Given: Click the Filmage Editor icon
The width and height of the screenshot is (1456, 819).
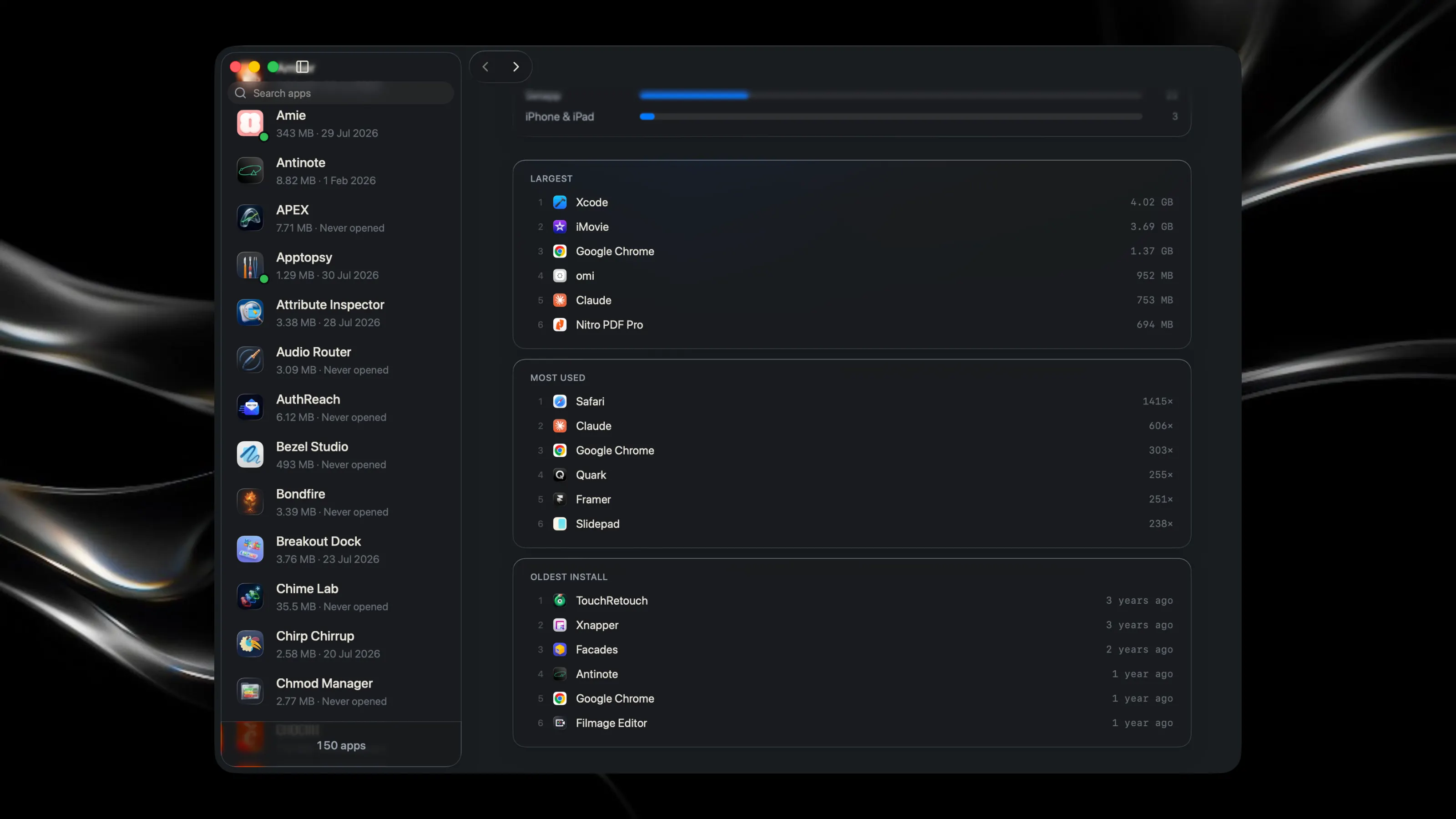Looking at the screenshot, I should (560, 723).
